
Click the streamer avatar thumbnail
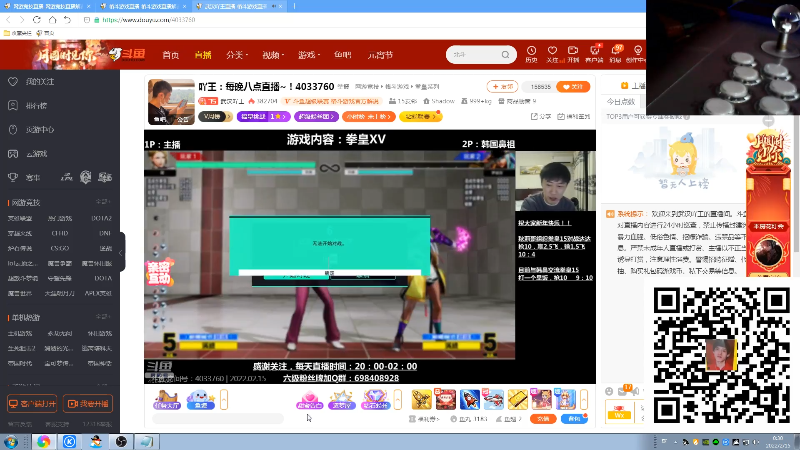pyautogui.click(x=171, y=102)
